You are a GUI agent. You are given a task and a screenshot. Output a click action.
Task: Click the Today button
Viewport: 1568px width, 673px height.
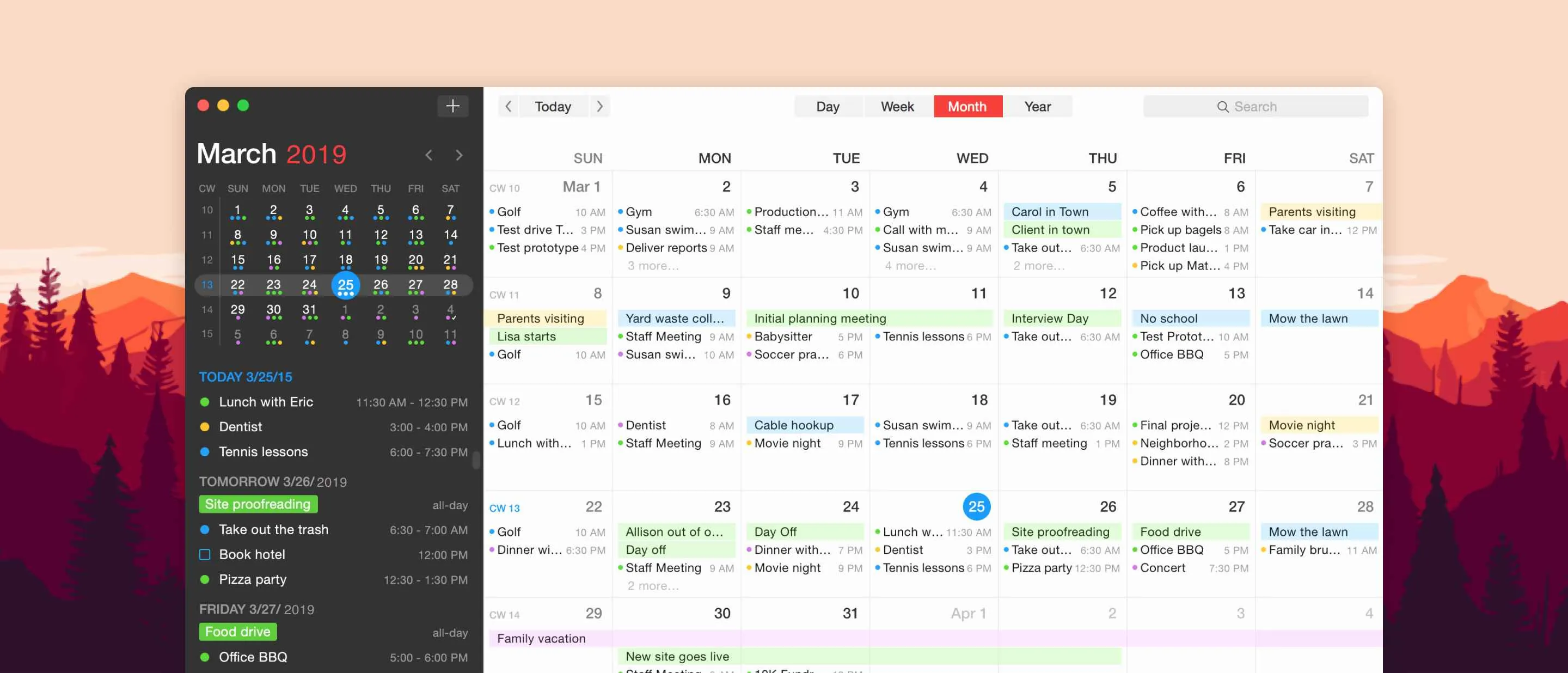[x=553, y=106]
